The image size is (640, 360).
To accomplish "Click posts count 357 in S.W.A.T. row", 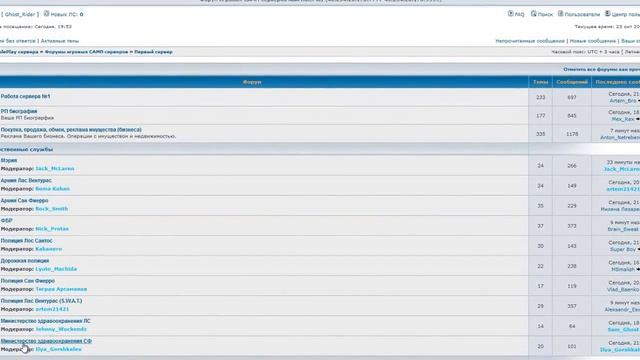I will pos(572,306).
